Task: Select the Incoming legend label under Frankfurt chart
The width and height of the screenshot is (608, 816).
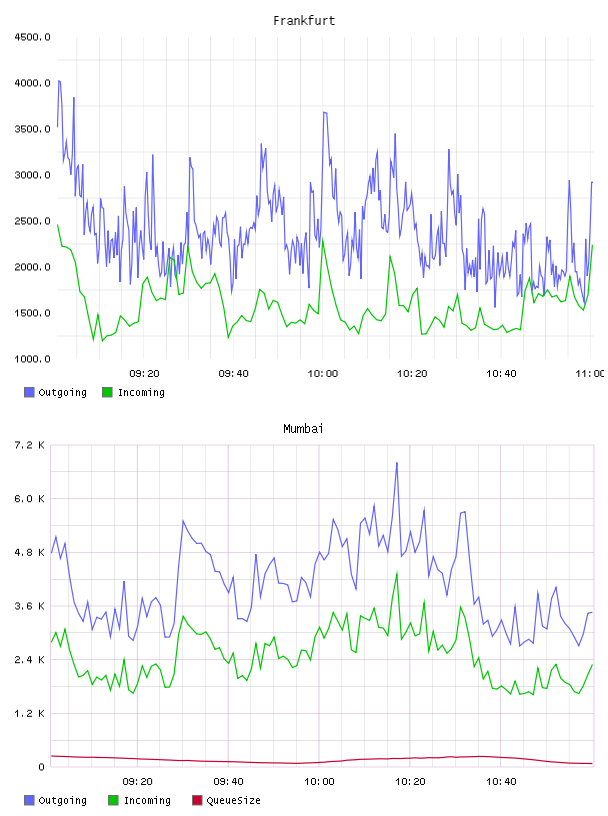Action: click(141, 392)
